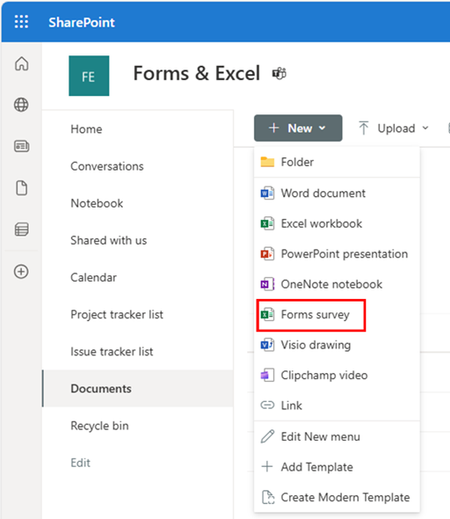
Task: Click the Home icon in left rail
Action: click(21, 63)
